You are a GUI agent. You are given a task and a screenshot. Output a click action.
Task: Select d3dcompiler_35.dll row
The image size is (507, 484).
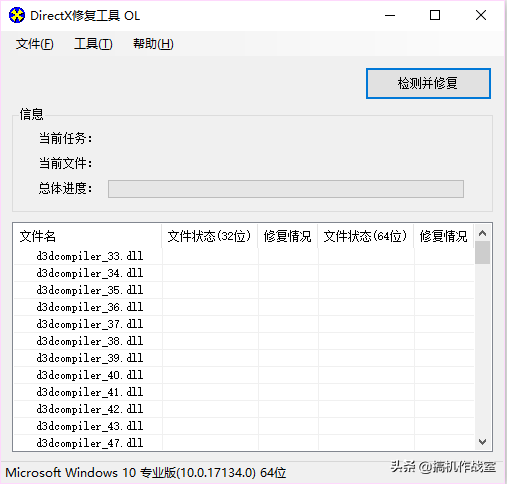coord(244,290)
